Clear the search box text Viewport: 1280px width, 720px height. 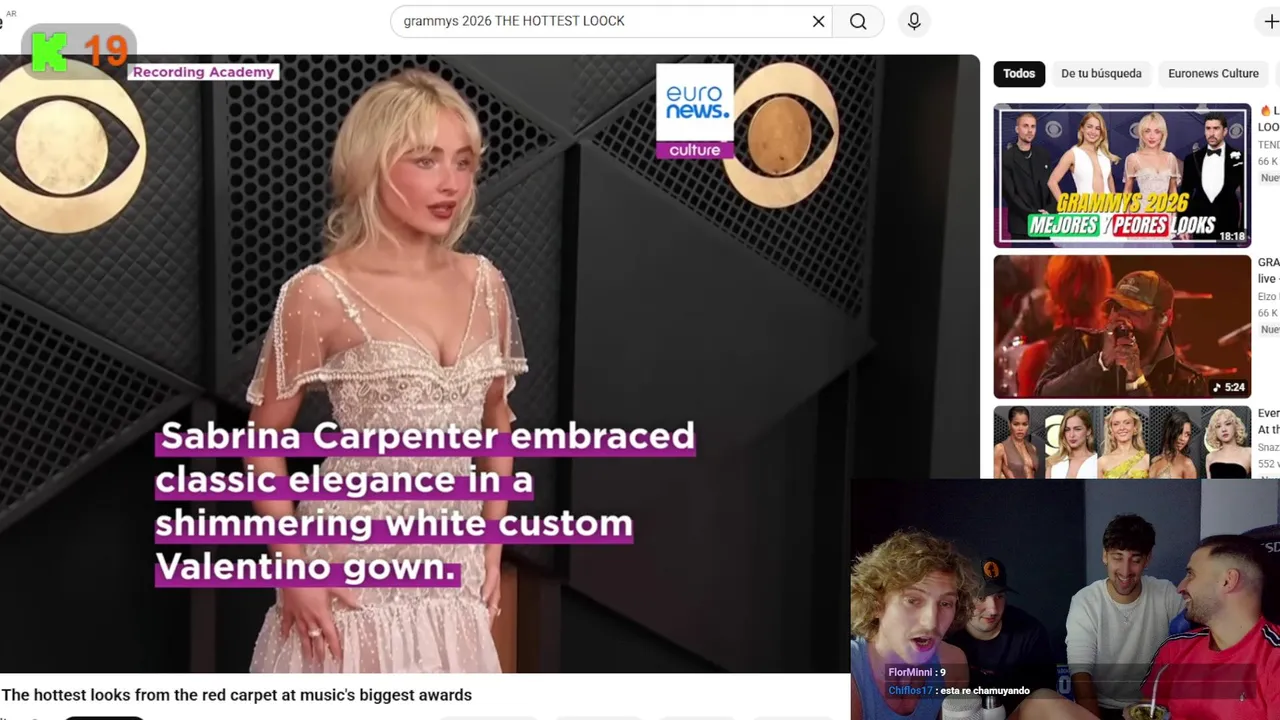(x=818, y=21)
